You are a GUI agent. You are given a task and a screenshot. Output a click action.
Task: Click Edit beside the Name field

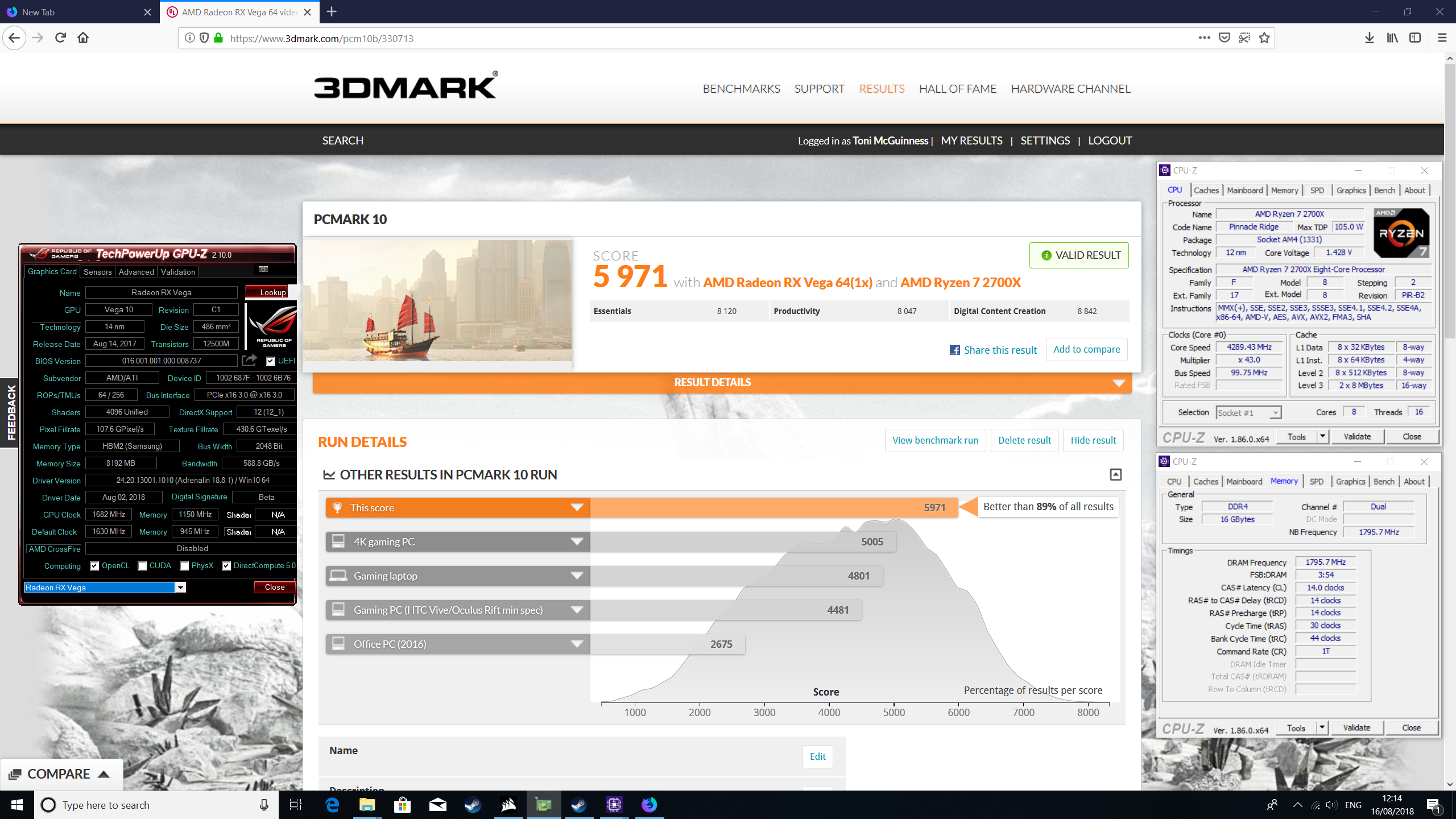[x=817, y=756]
